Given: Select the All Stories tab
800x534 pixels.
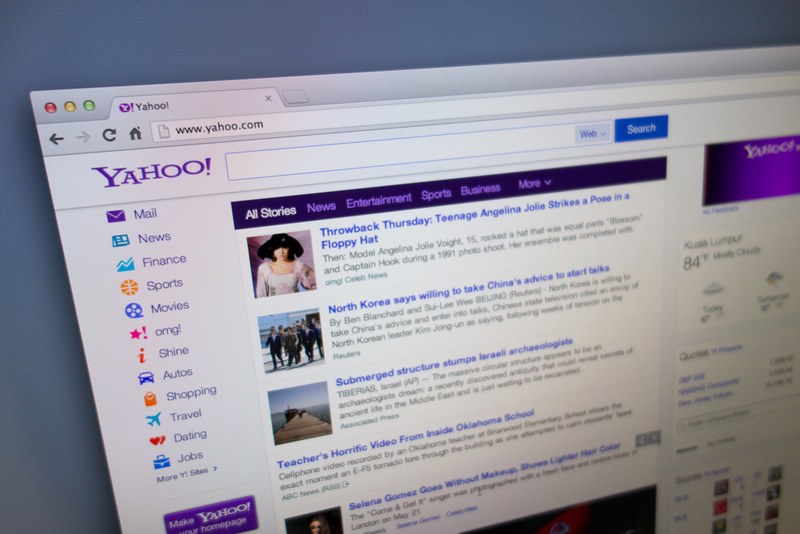Looking at the screenshot, I should [x=271, y=212].
